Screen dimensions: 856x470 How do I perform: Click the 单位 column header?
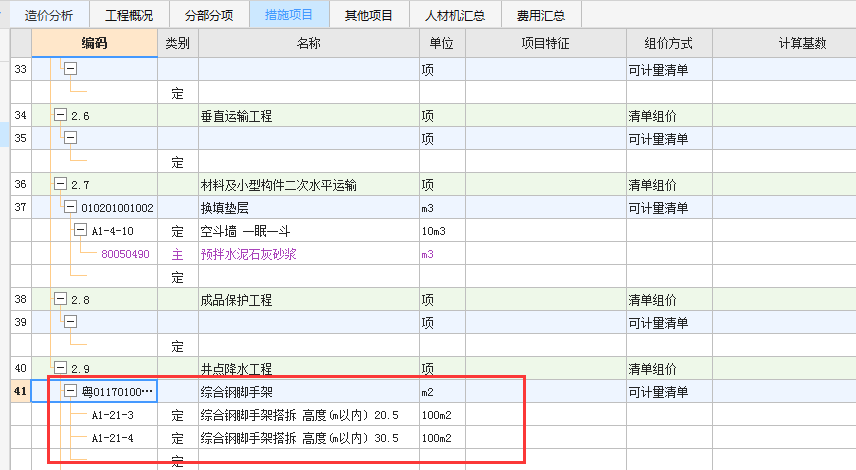(x=442, y=43)
